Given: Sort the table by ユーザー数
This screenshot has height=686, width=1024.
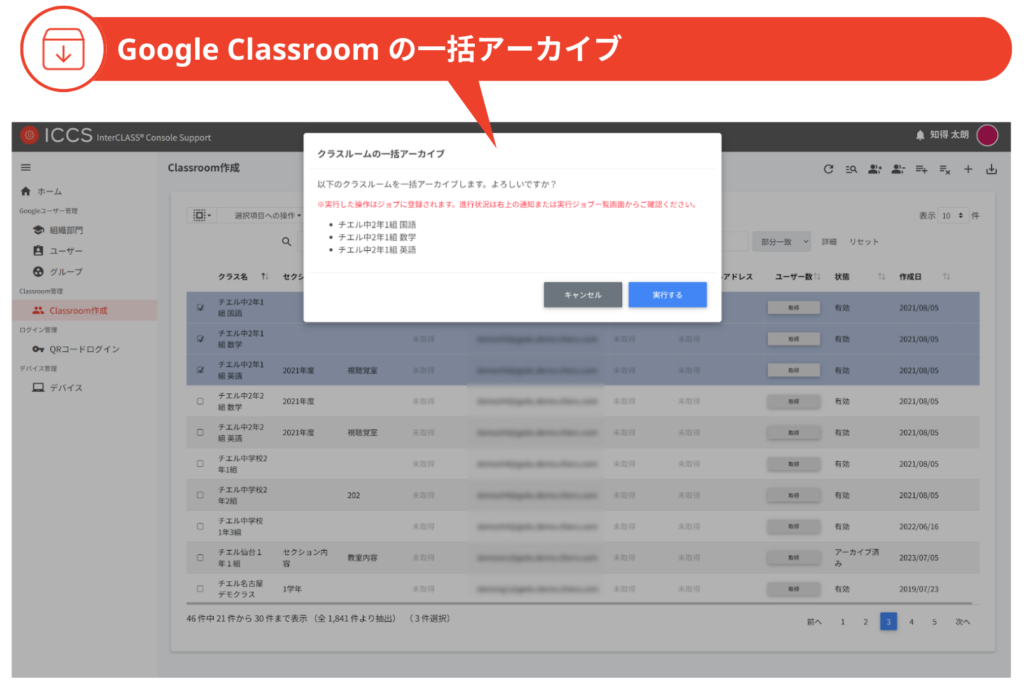Looking at the screenshot, I should click(x=817, y=276).
